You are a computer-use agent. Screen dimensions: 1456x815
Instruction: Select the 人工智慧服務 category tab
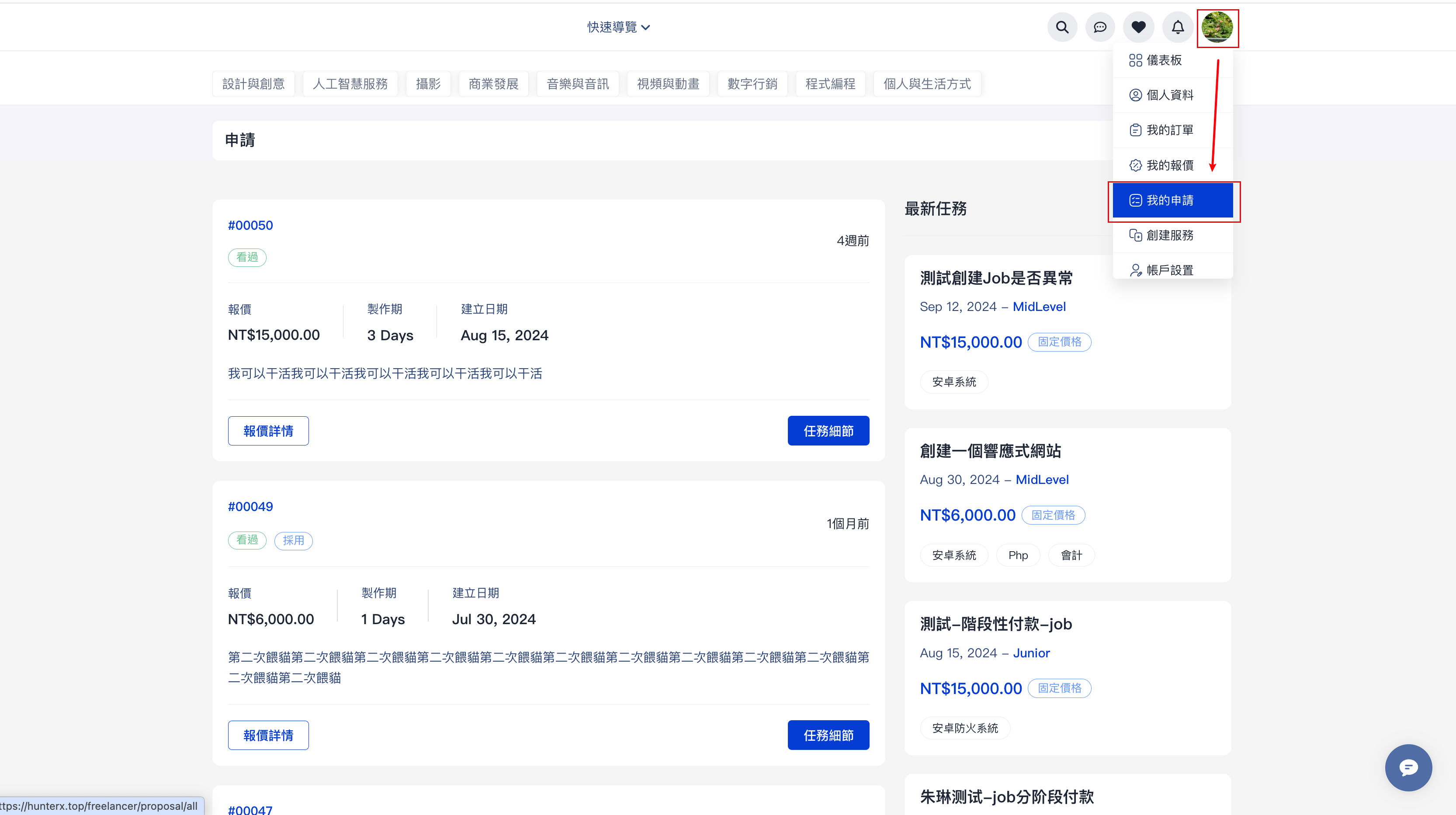click(350, 84)
